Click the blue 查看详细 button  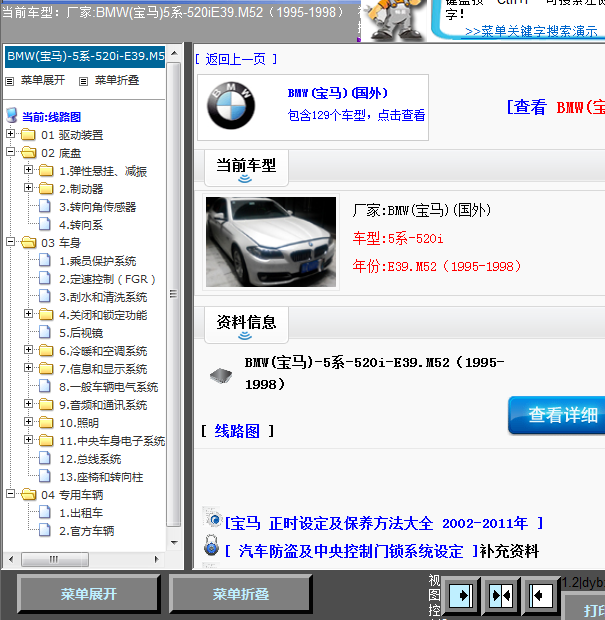click(x=557, y=415)
